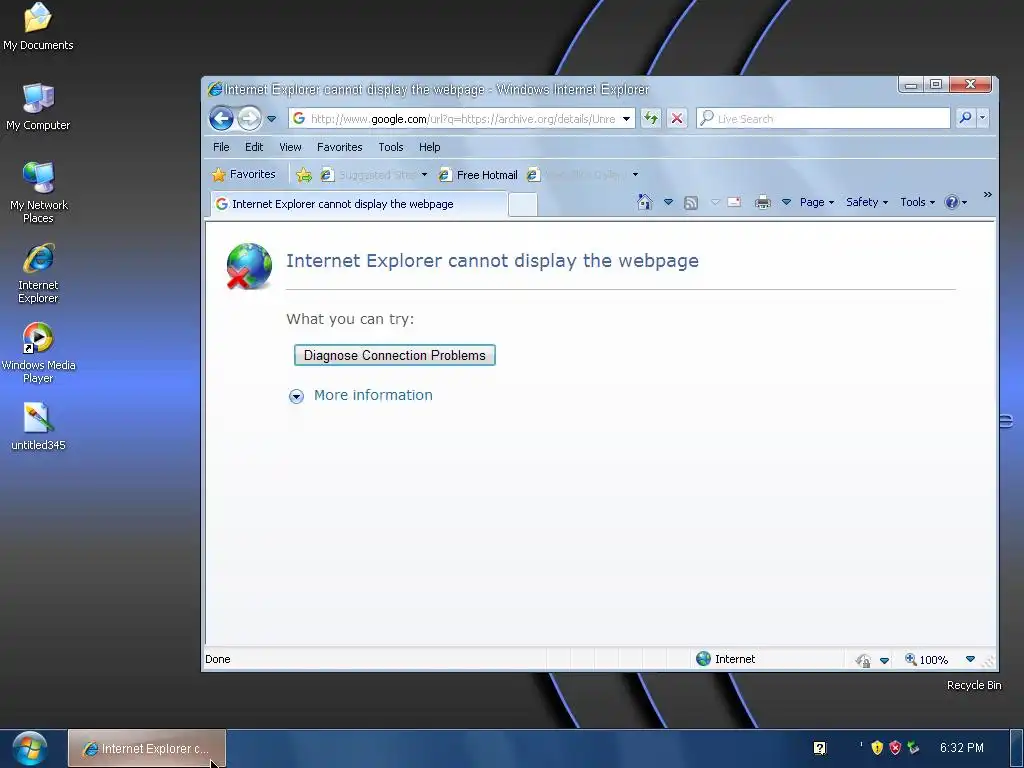This screenshot has width=1024, height=768.
Task: Click the question mark help tray icon
Action: point(820,748)
